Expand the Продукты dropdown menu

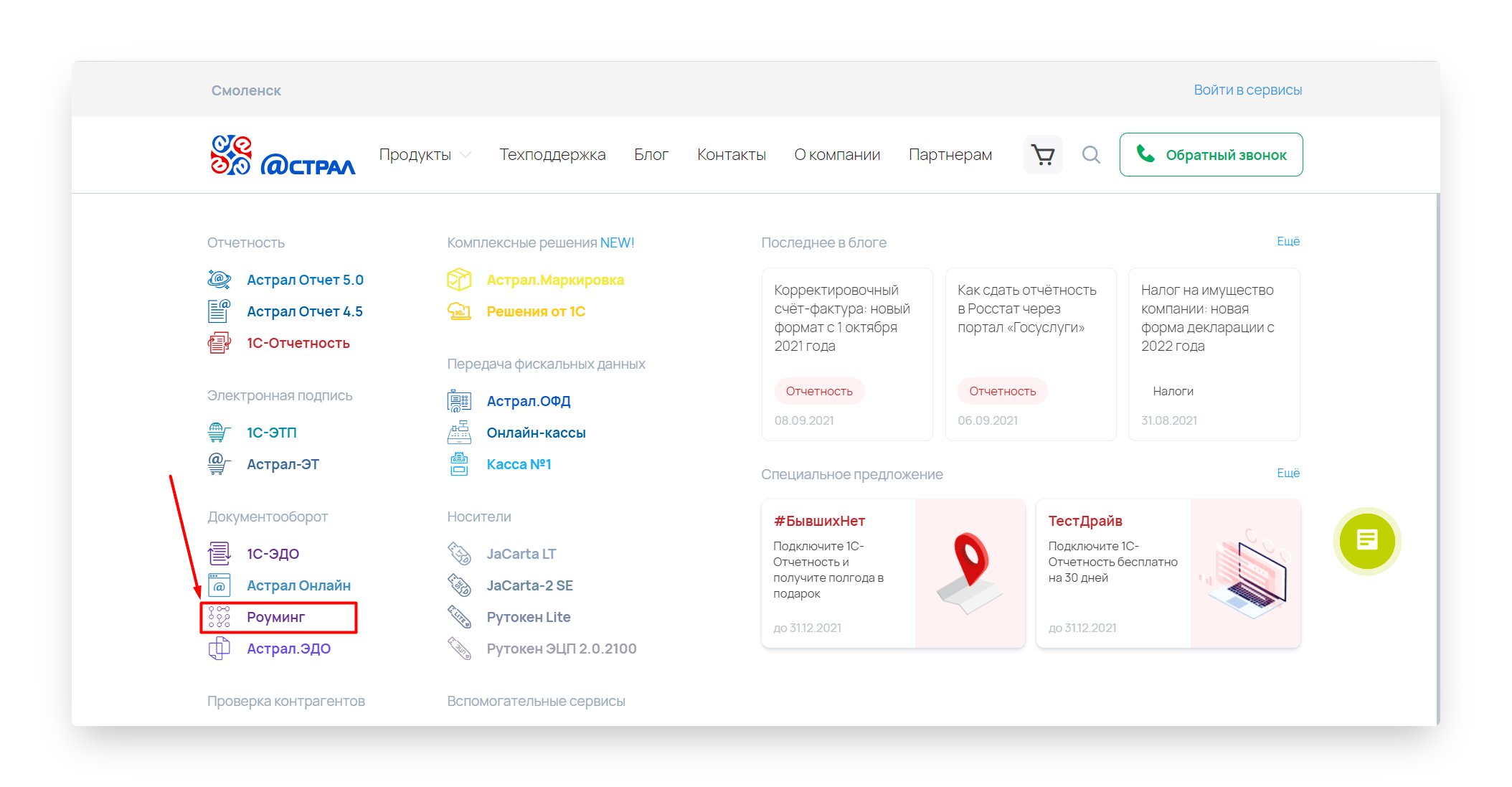[x=423, y=154]
